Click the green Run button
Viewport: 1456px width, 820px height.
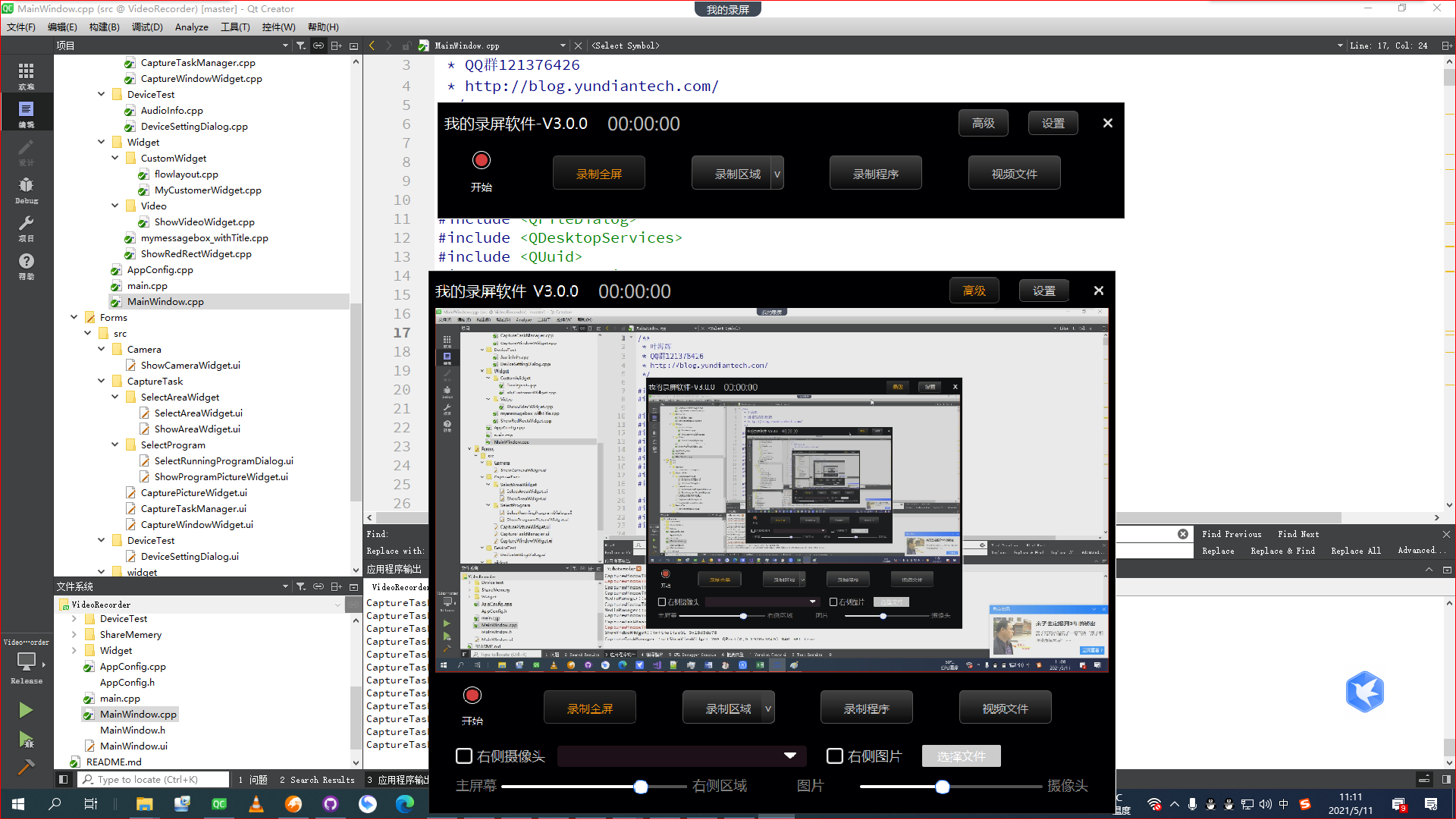(x=26, y=710)
